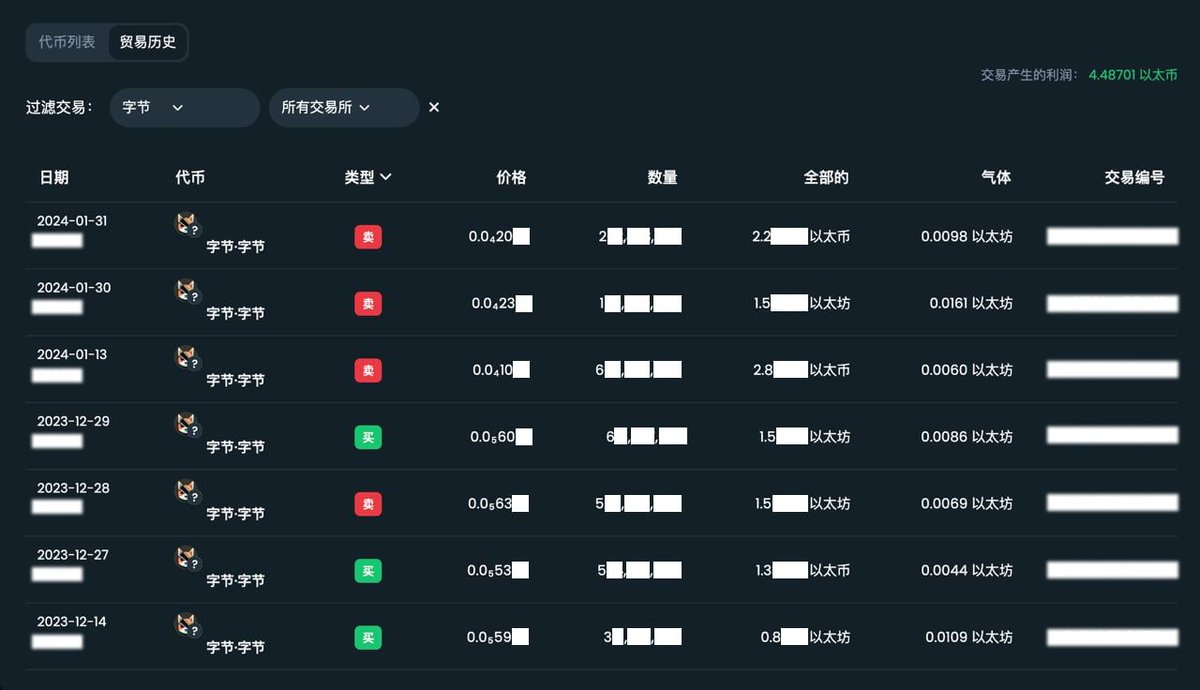Open the 所有交易所 exchange dropdown

click(x=344, y=107)
